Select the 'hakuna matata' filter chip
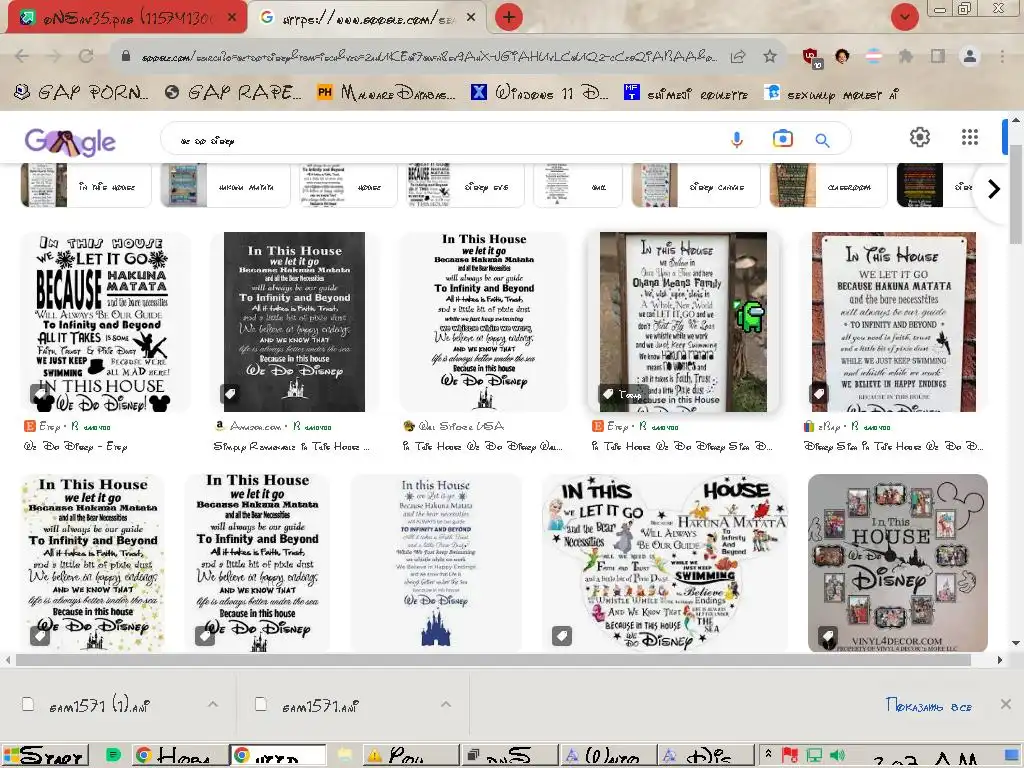 click(x=227, y=185)
